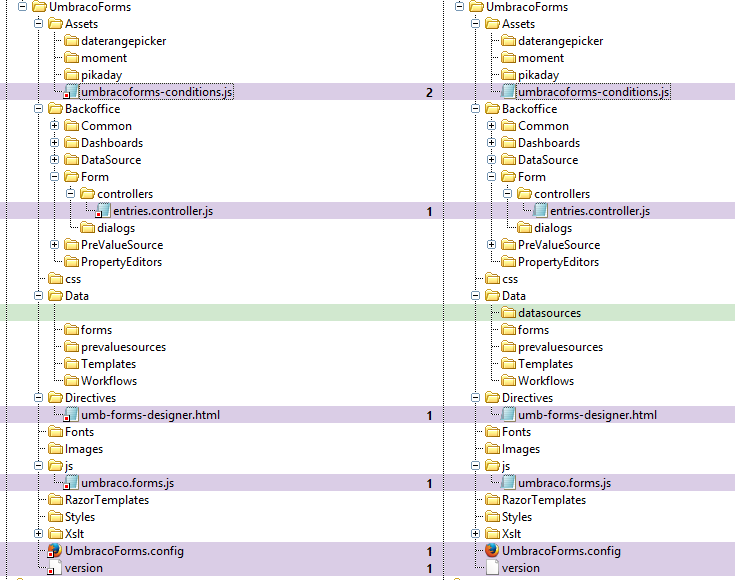735x580 pixels.
Task: Click left pane Styles folder icon
Action: click(55, 516)
